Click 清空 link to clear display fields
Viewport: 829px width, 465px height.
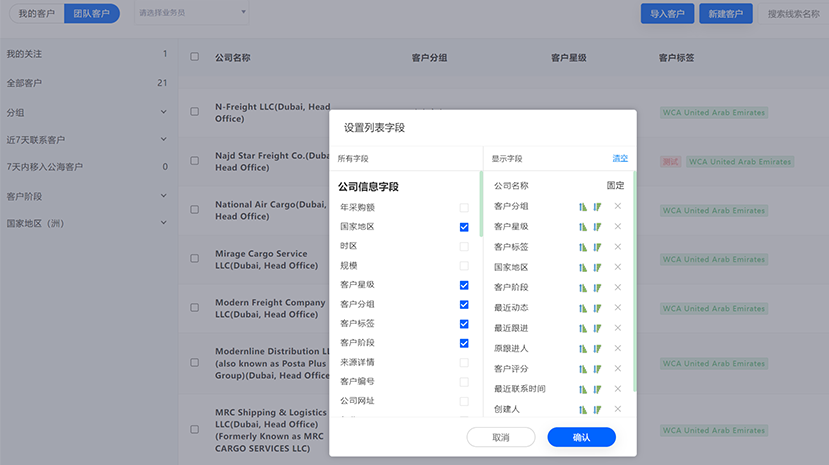[x=620, y=158]
